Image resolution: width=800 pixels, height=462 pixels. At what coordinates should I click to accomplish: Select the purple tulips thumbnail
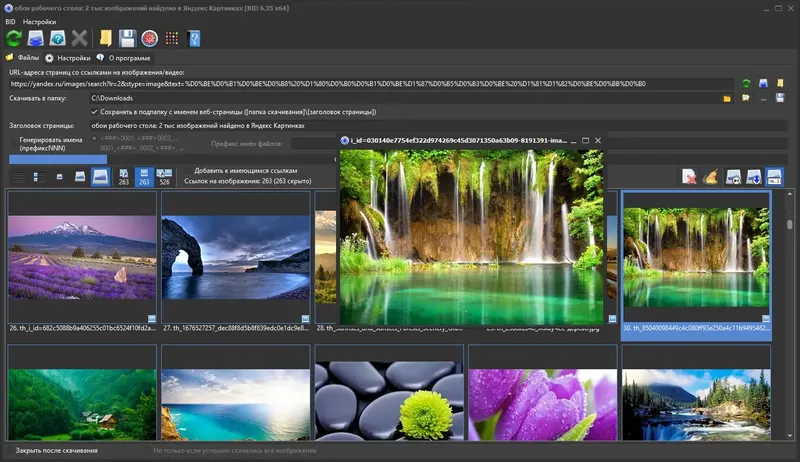(x=543, y=393)
